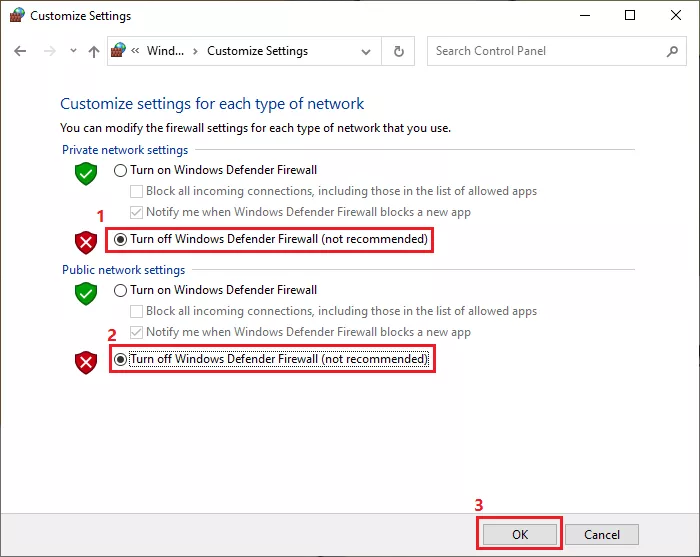700x557 pixels.
Task: Click the 'Customize Settings' breadcrumb
Action: pos(258,51)
